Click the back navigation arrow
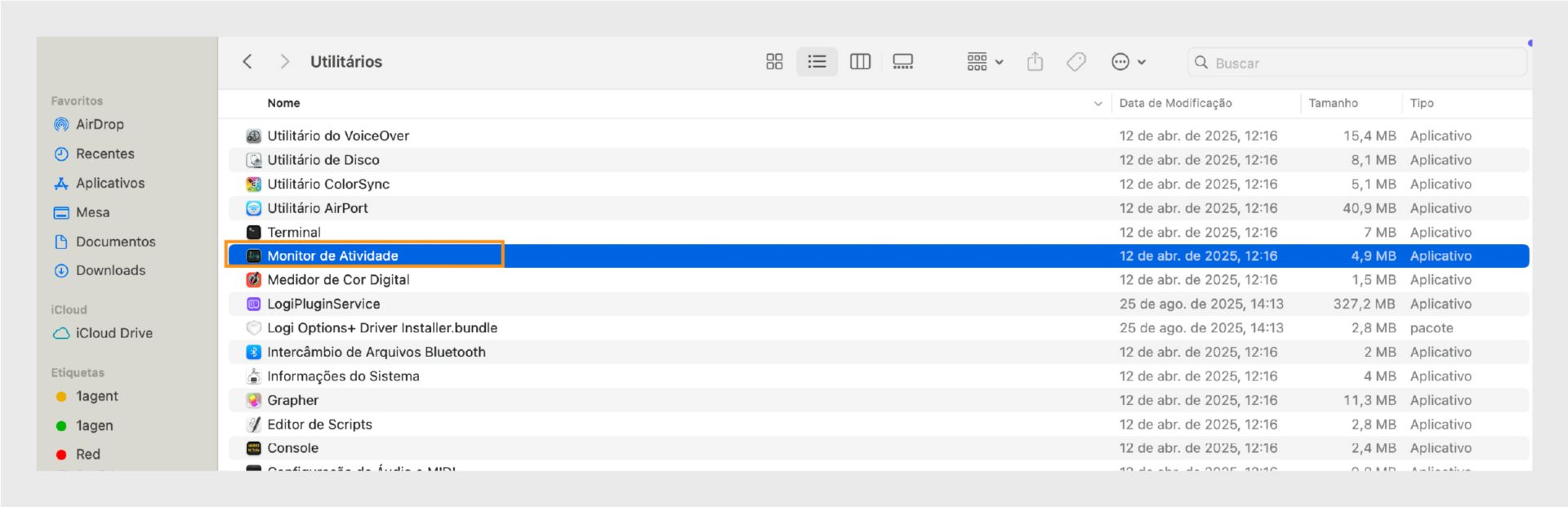The height and width of the screenshot is (507, 1568). (x=247, y=62)
